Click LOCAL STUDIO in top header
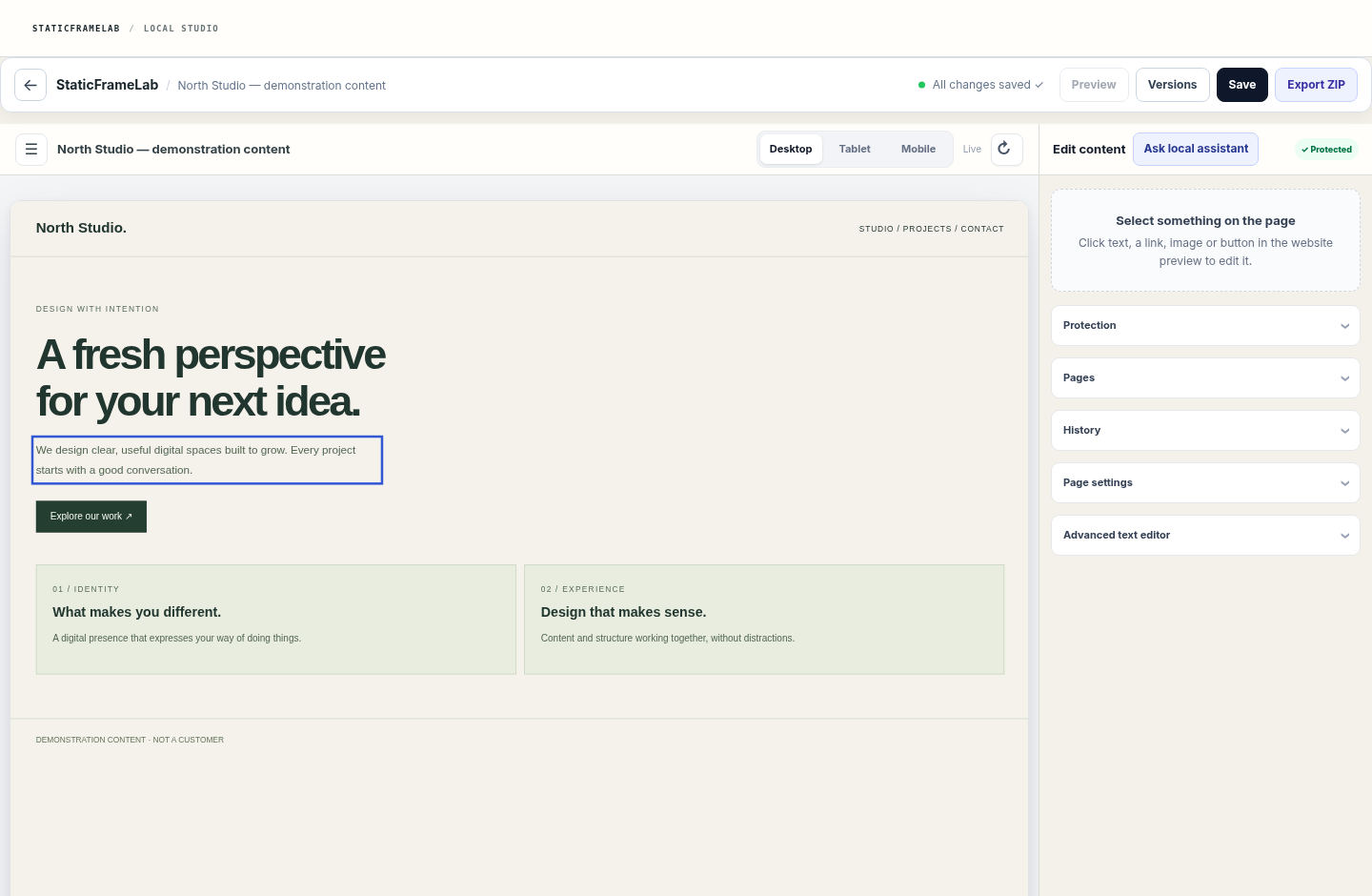Viewport: 1372px width, 896px height. [x=181, y=29]
